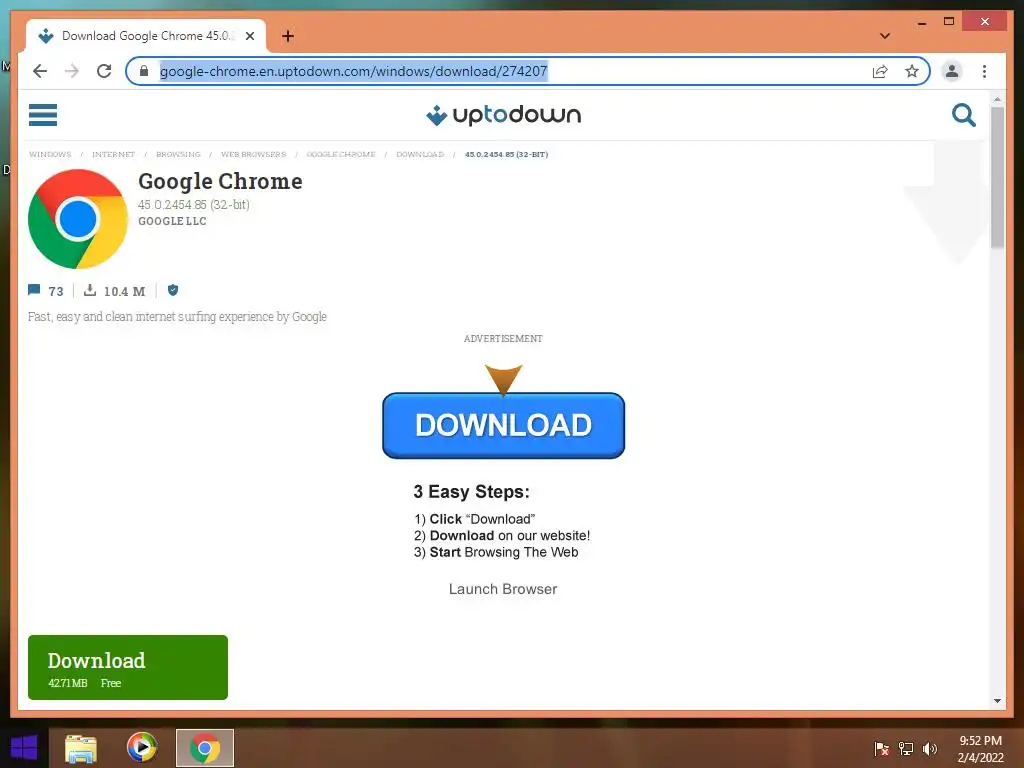Viewport: 1024px width, 768px height.
Task: Open the uptodown hamburger menu
Action: click(43, 115)
